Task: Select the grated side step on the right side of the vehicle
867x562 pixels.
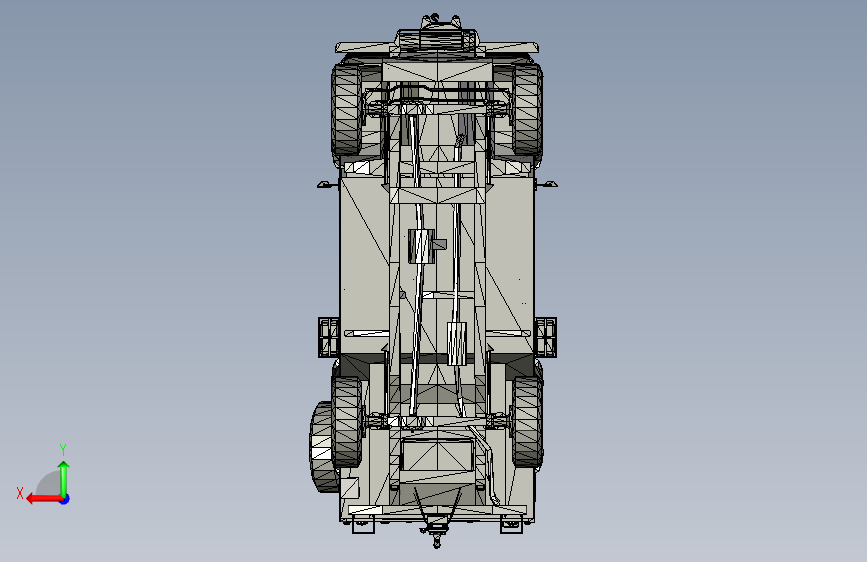Action: tap(546, 337)
